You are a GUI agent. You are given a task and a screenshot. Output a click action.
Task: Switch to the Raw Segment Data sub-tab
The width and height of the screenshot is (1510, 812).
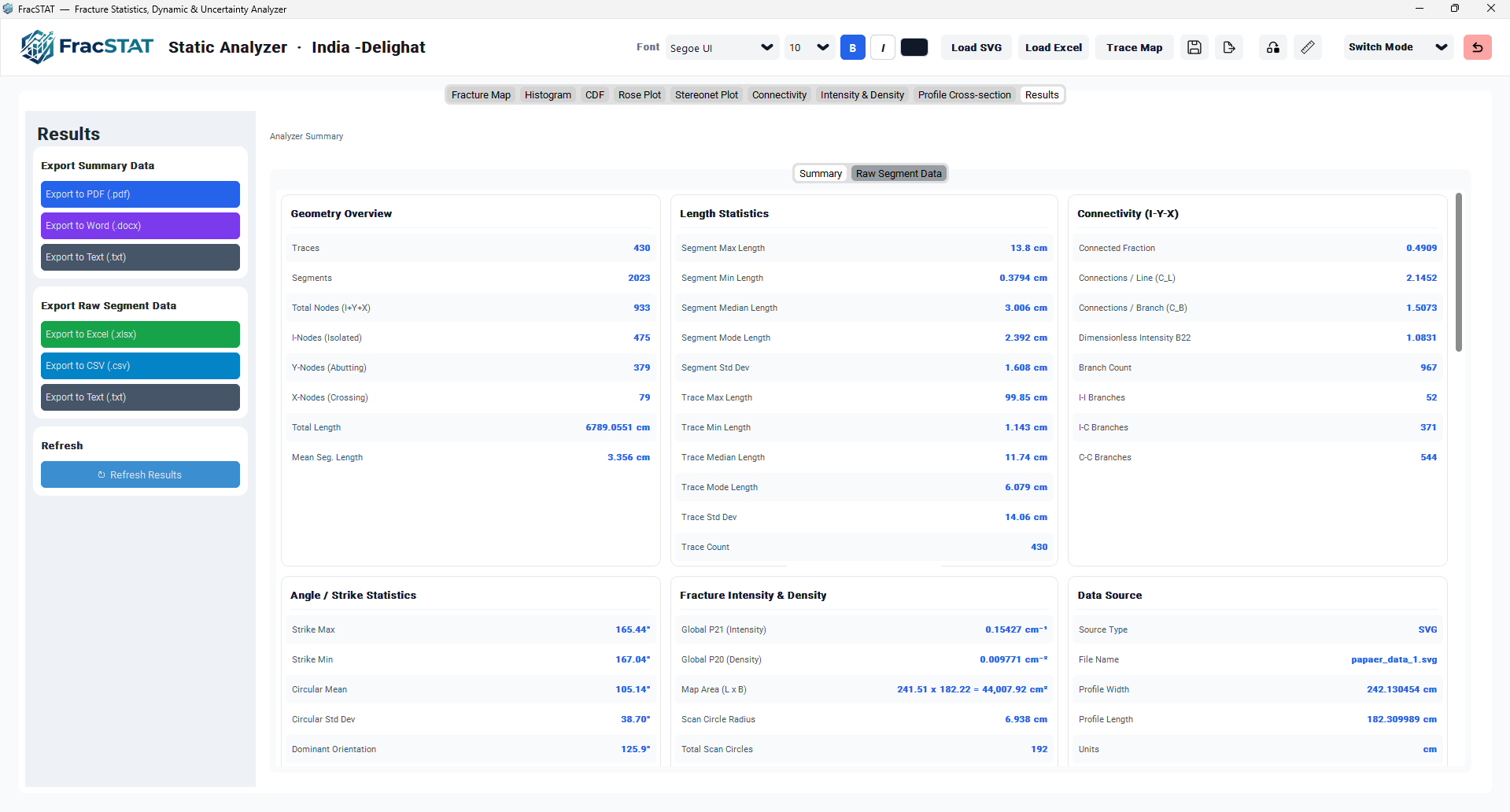point(899,174)
